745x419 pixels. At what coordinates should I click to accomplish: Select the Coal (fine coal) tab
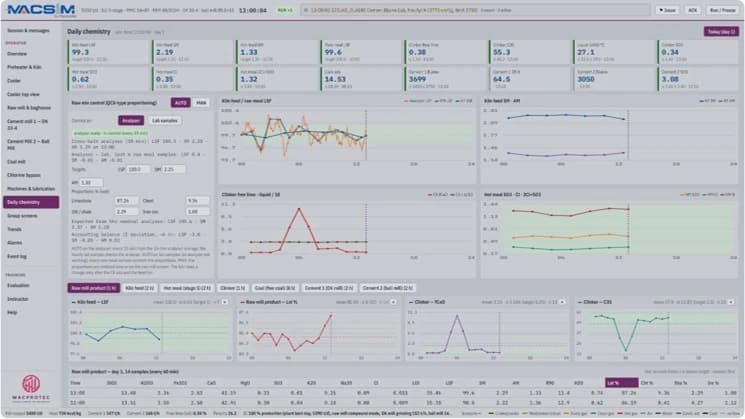(x=275, y=288)
